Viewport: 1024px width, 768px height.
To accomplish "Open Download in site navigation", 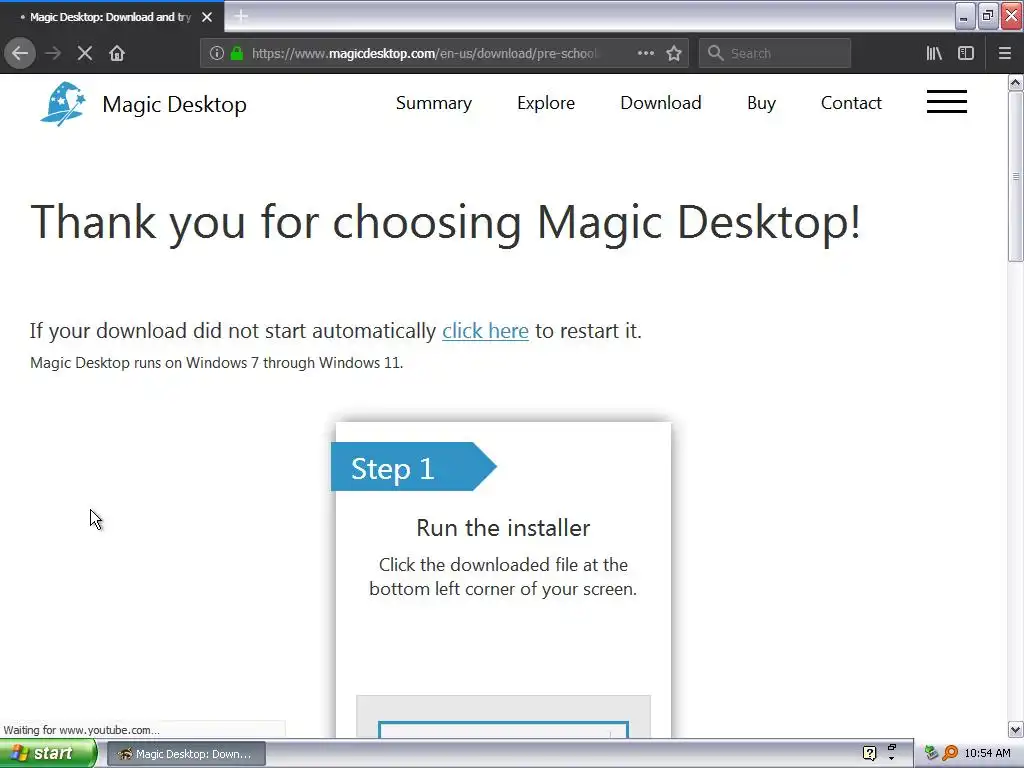I will 661,103.
